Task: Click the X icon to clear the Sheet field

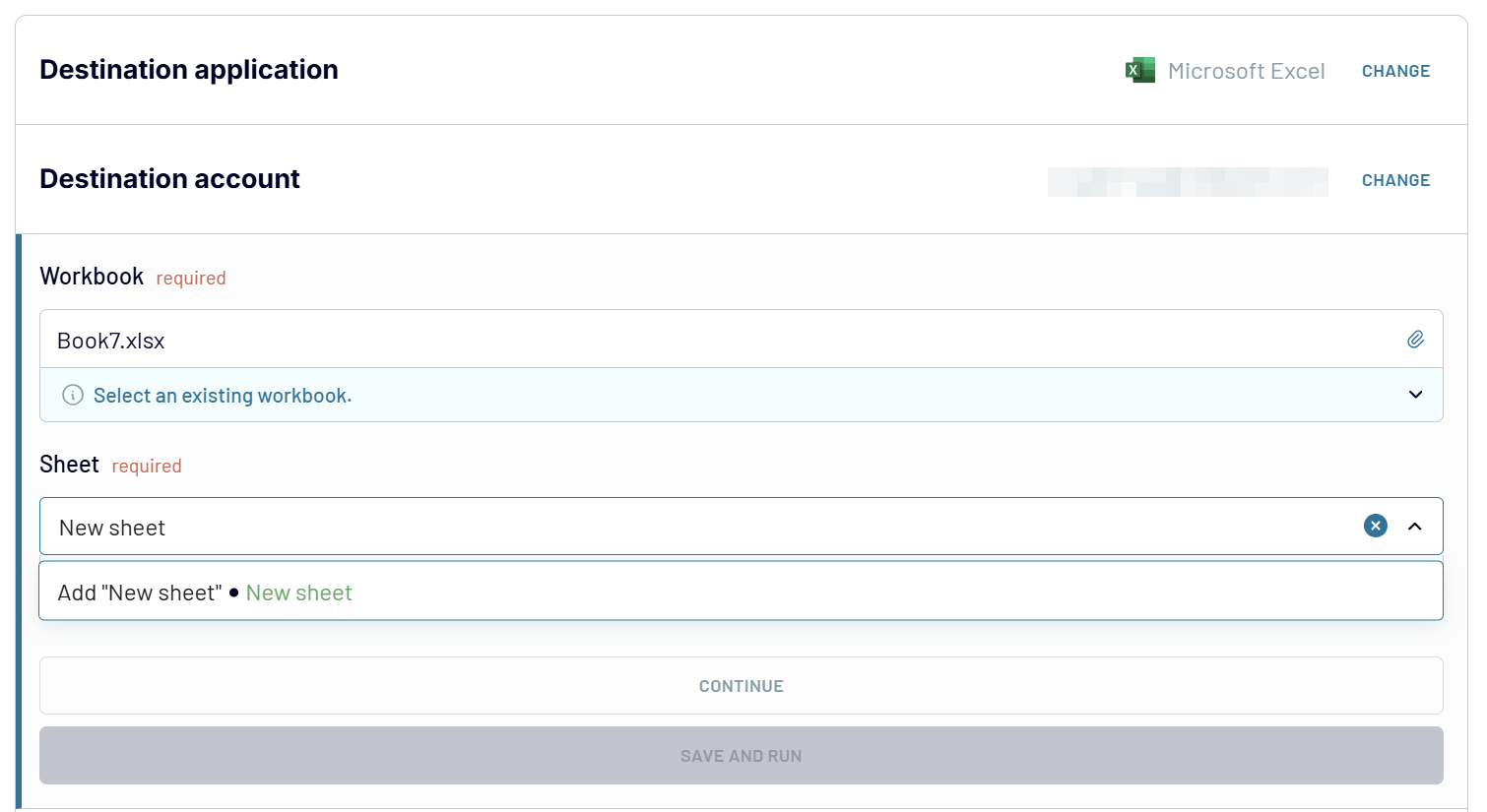Action: tap(1375, 526)
